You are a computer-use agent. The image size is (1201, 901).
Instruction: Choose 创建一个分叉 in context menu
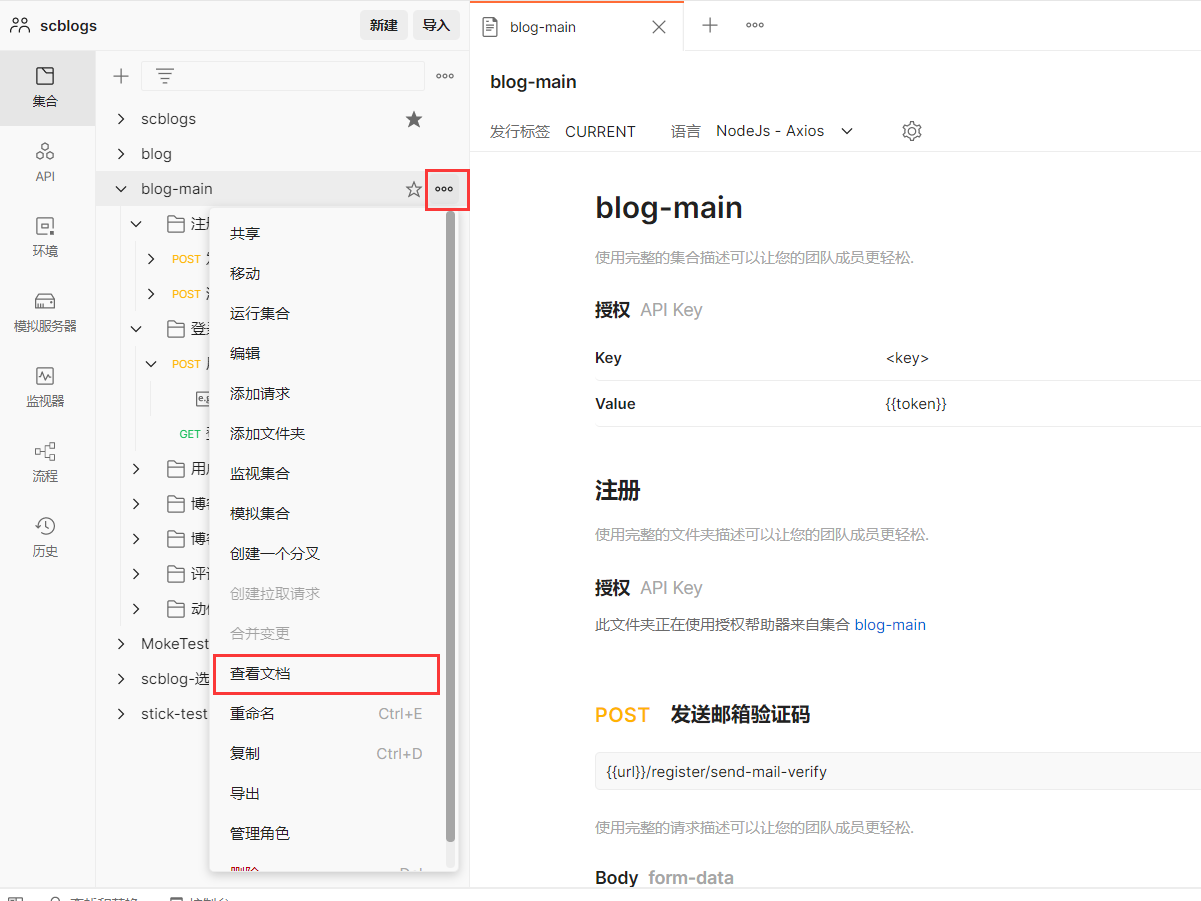(x=328, y=554)
